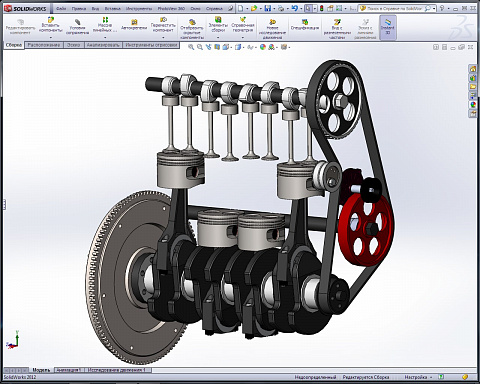
Task: Expand the Save button dropdown arrow
Action: coord(274,9)
